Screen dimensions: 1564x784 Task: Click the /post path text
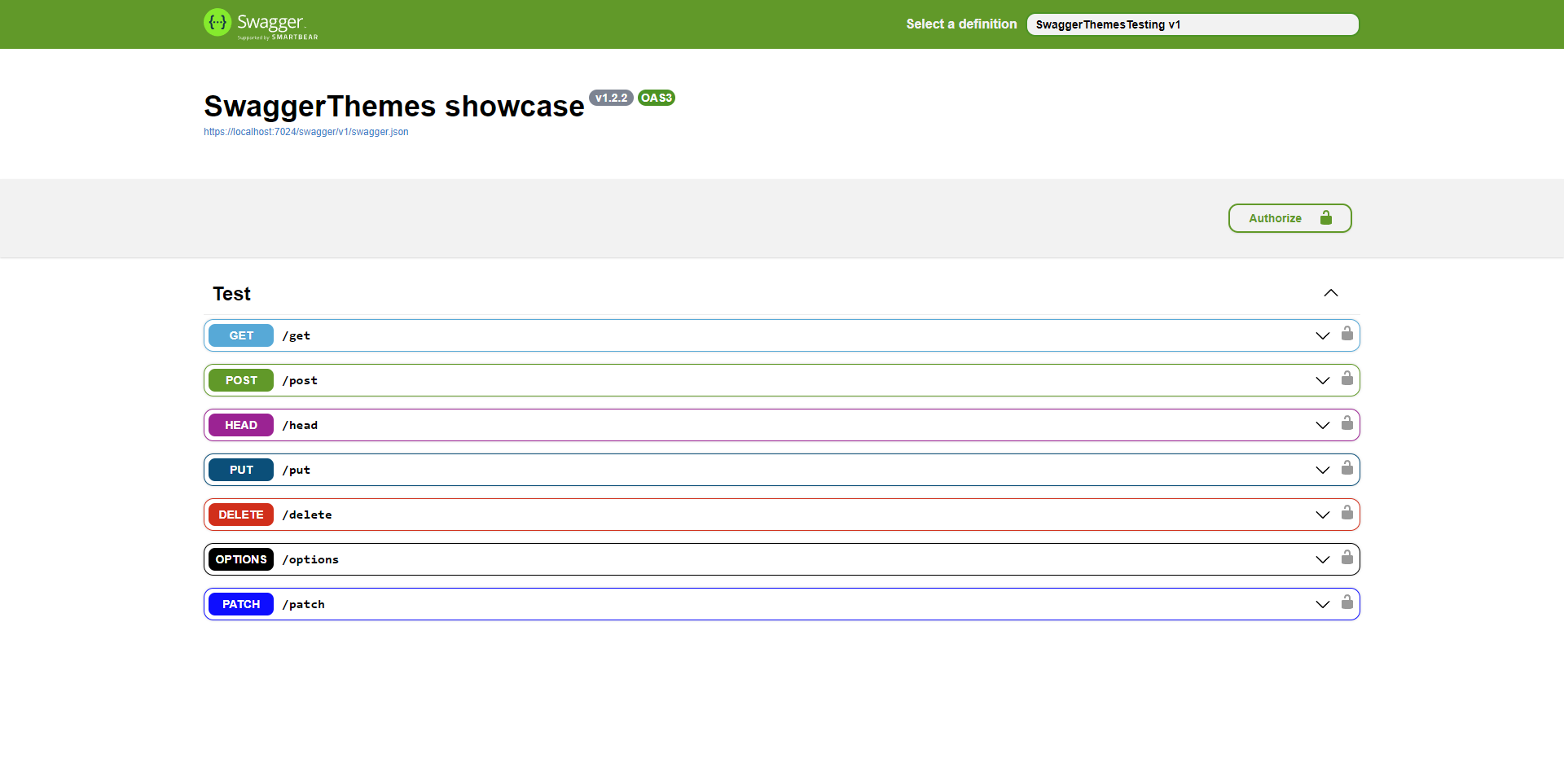[x=300, y=380]
